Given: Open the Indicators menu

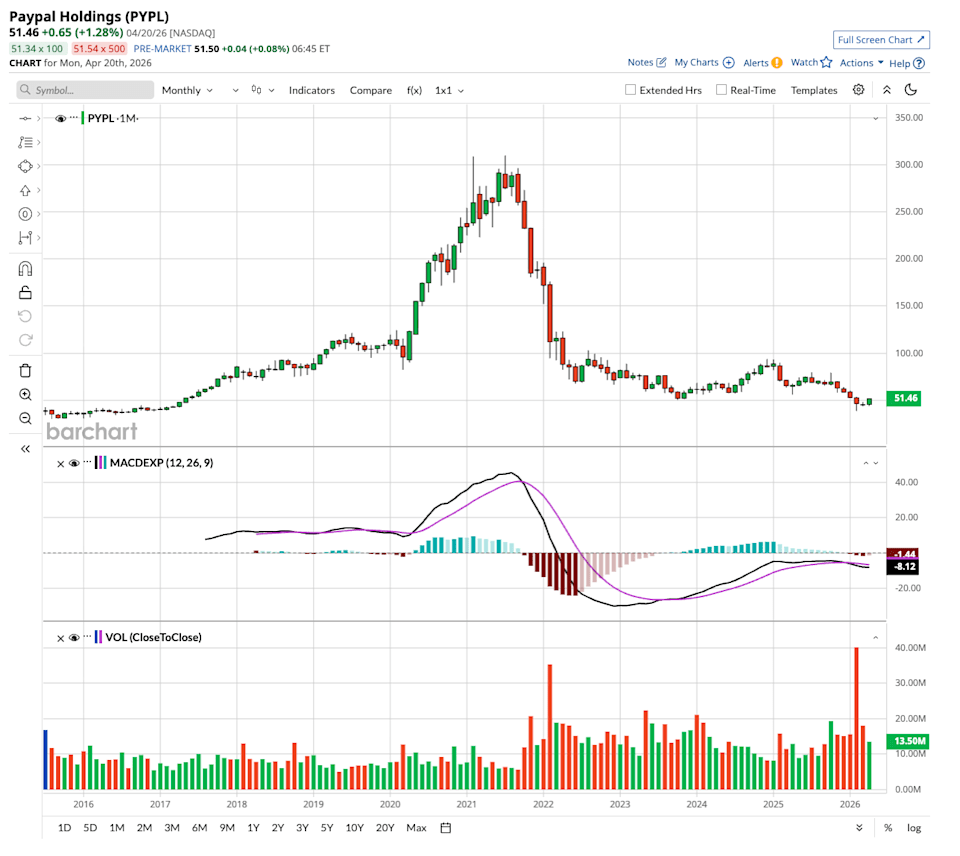Looking at the screenshot, I should (312, 90).
